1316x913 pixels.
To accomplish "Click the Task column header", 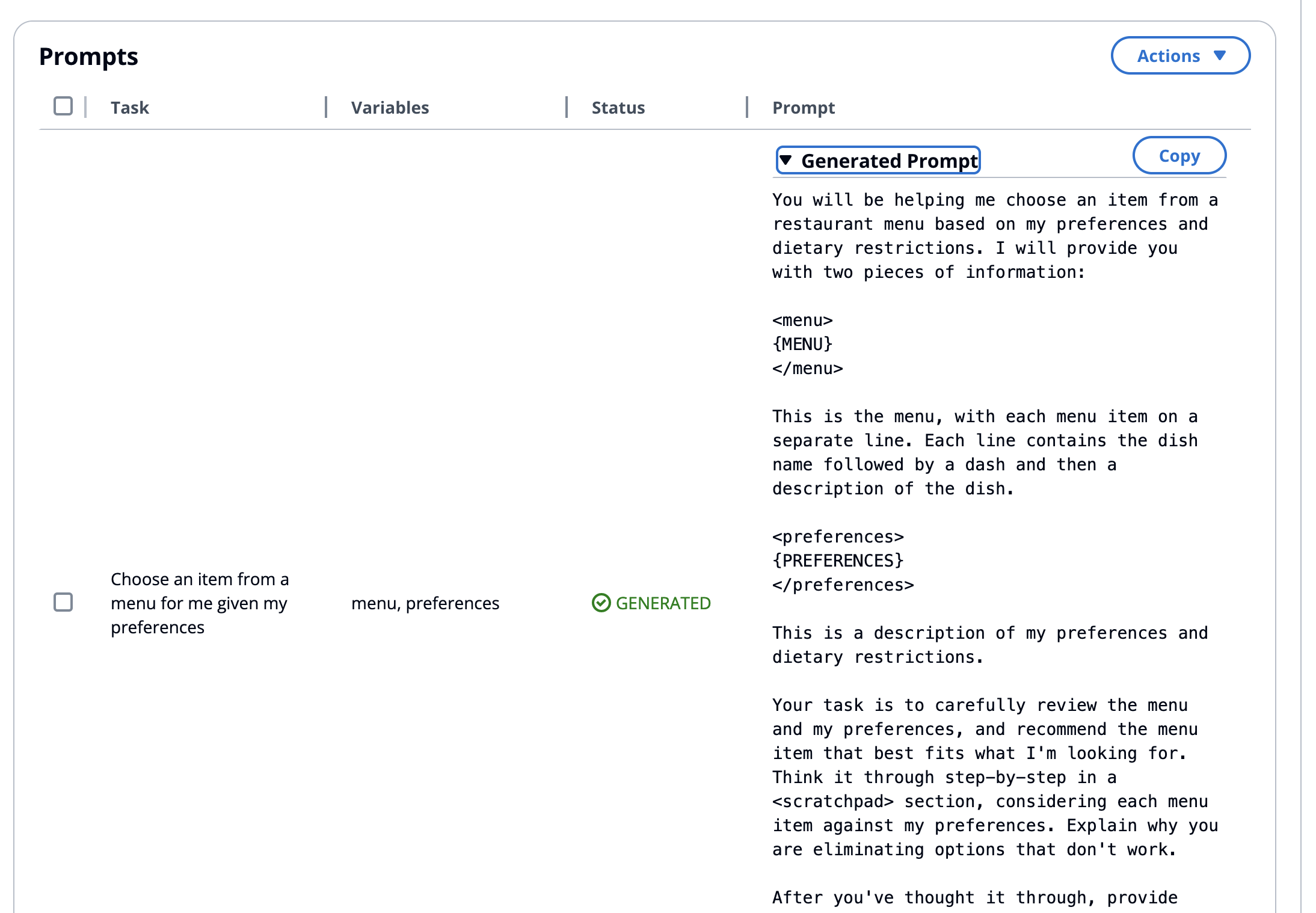I will point(129,108).
